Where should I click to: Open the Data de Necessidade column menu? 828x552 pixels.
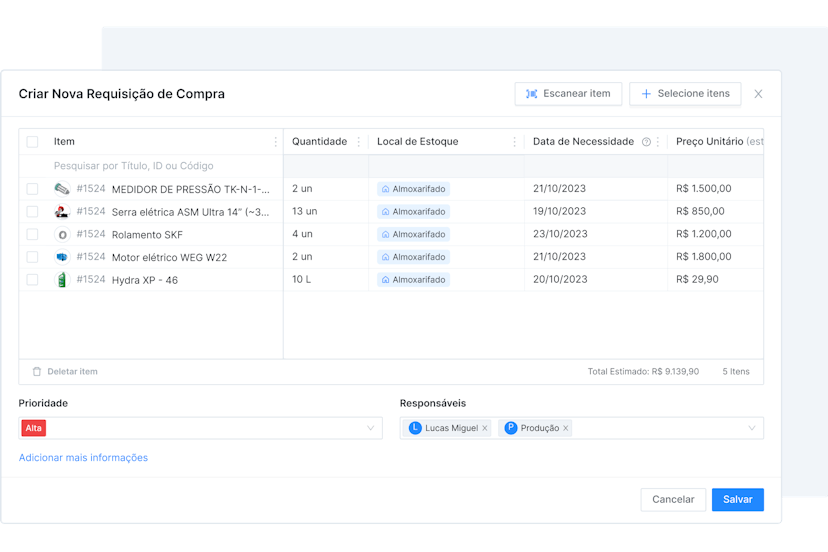[x=658, y=142]
